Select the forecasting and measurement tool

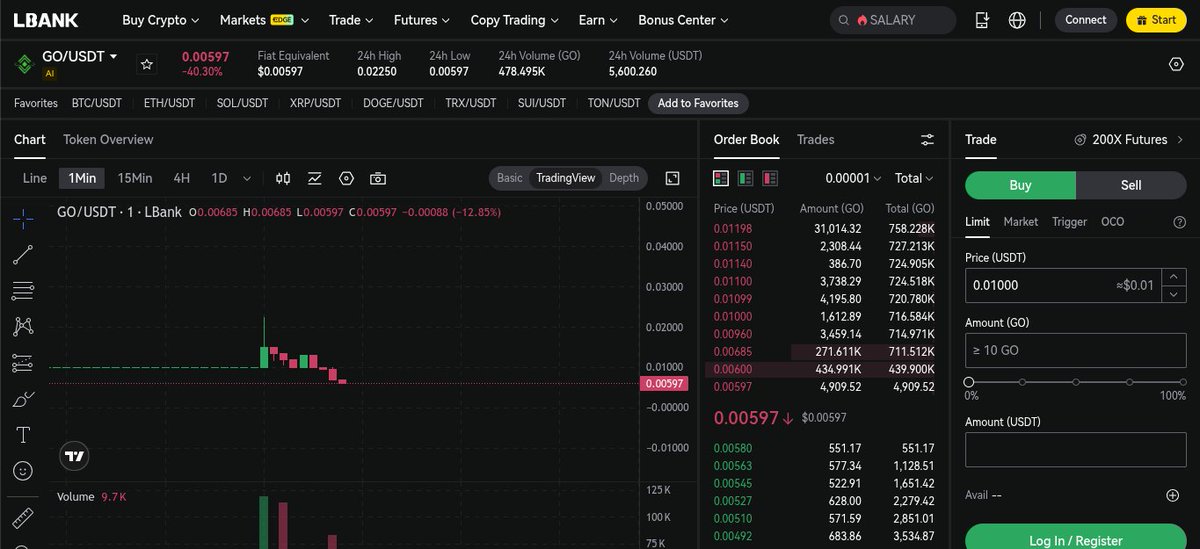[23, 362]
